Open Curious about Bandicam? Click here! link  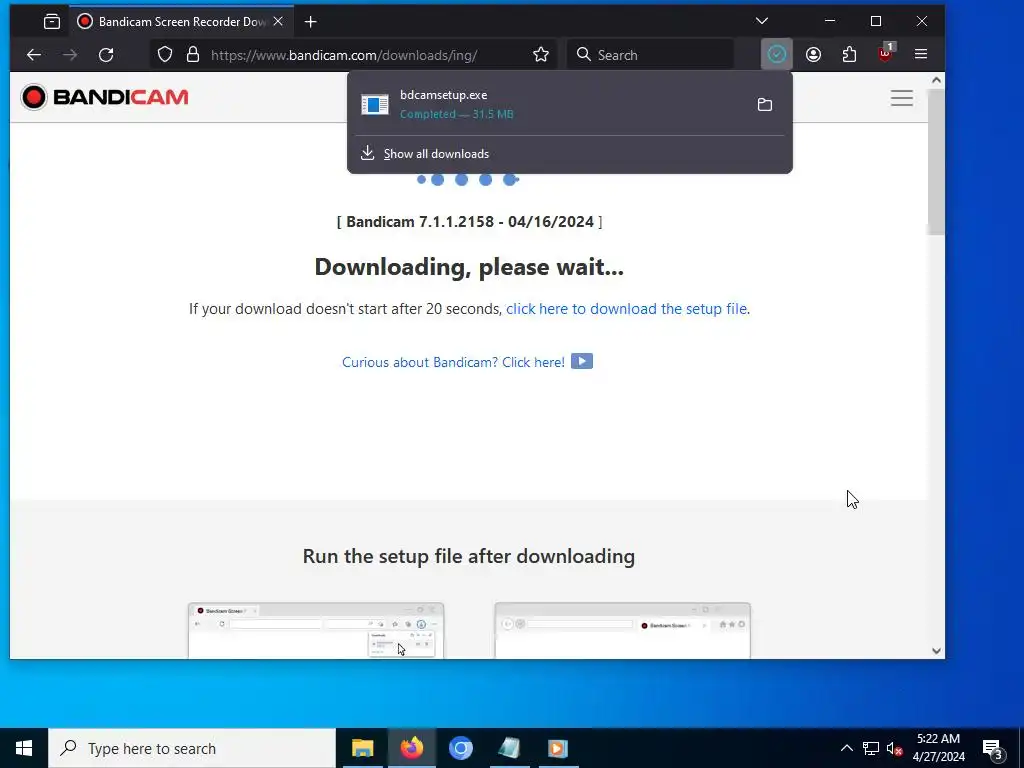453,362
